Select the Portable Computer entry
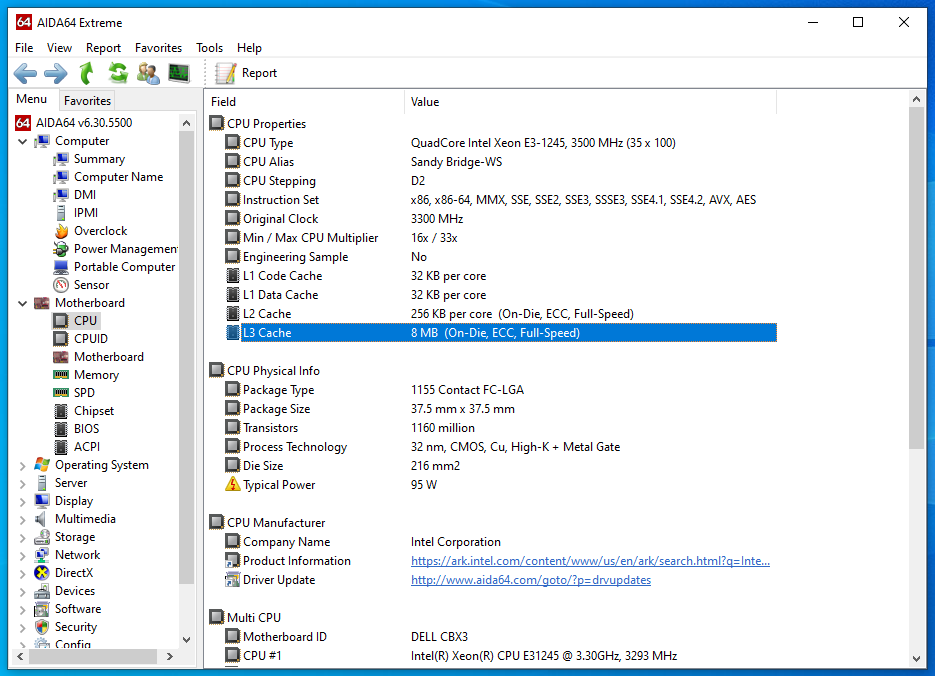 124,267
